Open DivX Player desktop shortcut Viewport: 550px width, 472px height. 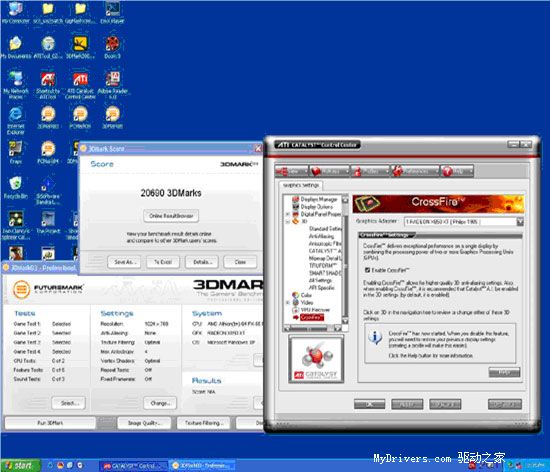click(x=112, y=12)
